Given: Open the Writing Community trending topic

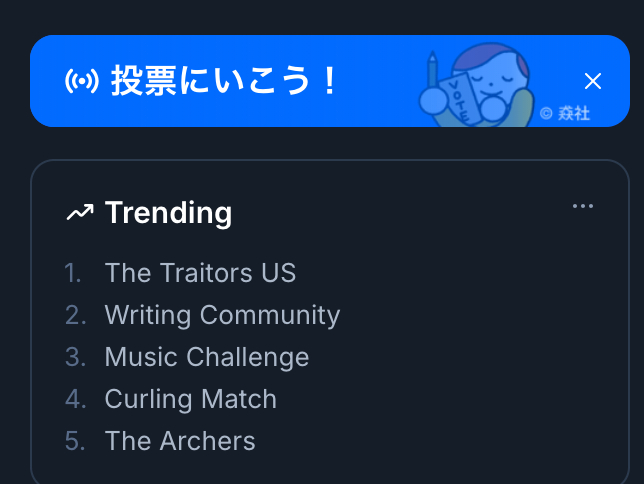Looking at the screenshot, I should point(222,315).
